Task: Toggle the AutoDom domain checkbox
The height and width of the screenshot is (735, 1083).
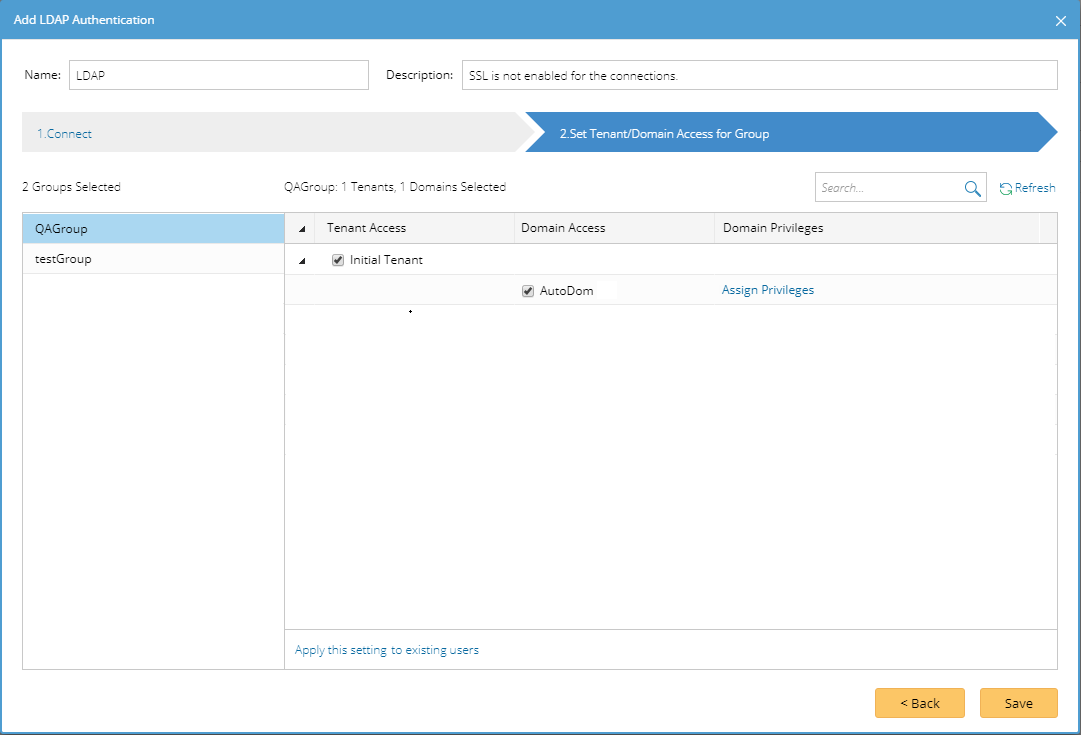Action: [528, 291]
